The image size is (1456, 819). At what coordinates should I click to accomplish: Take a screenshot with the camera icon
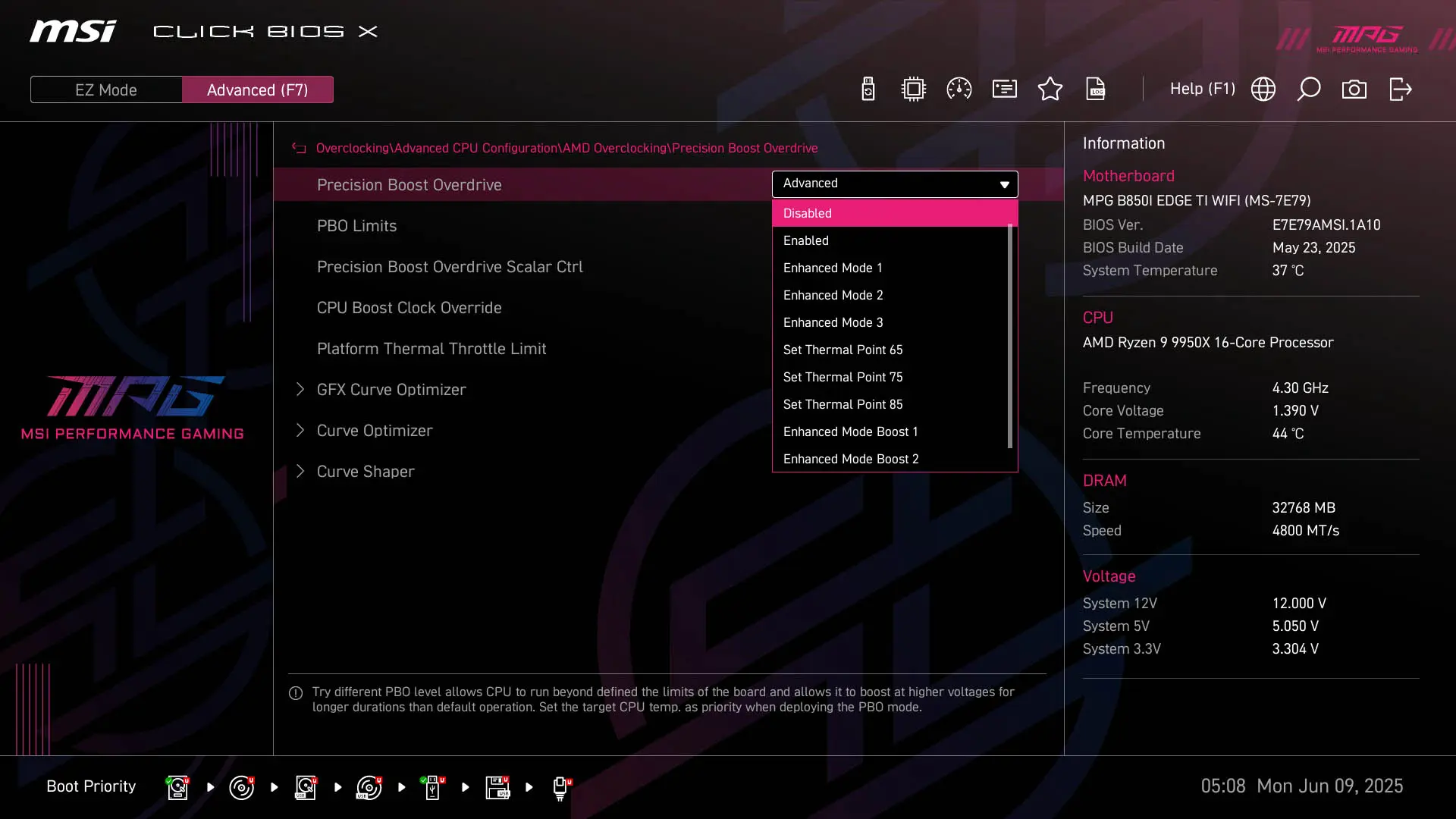point(1354,89)
